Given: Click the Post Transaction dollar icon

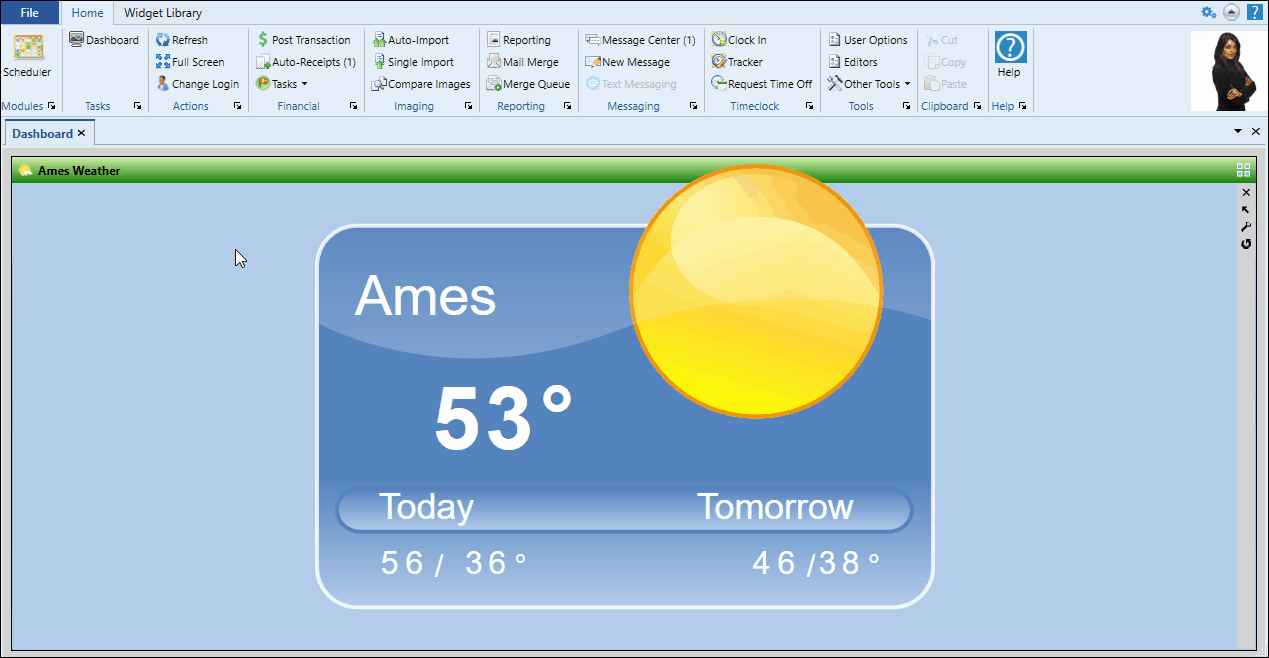Looking at the screenshot, I should click(x=263, y=40).
